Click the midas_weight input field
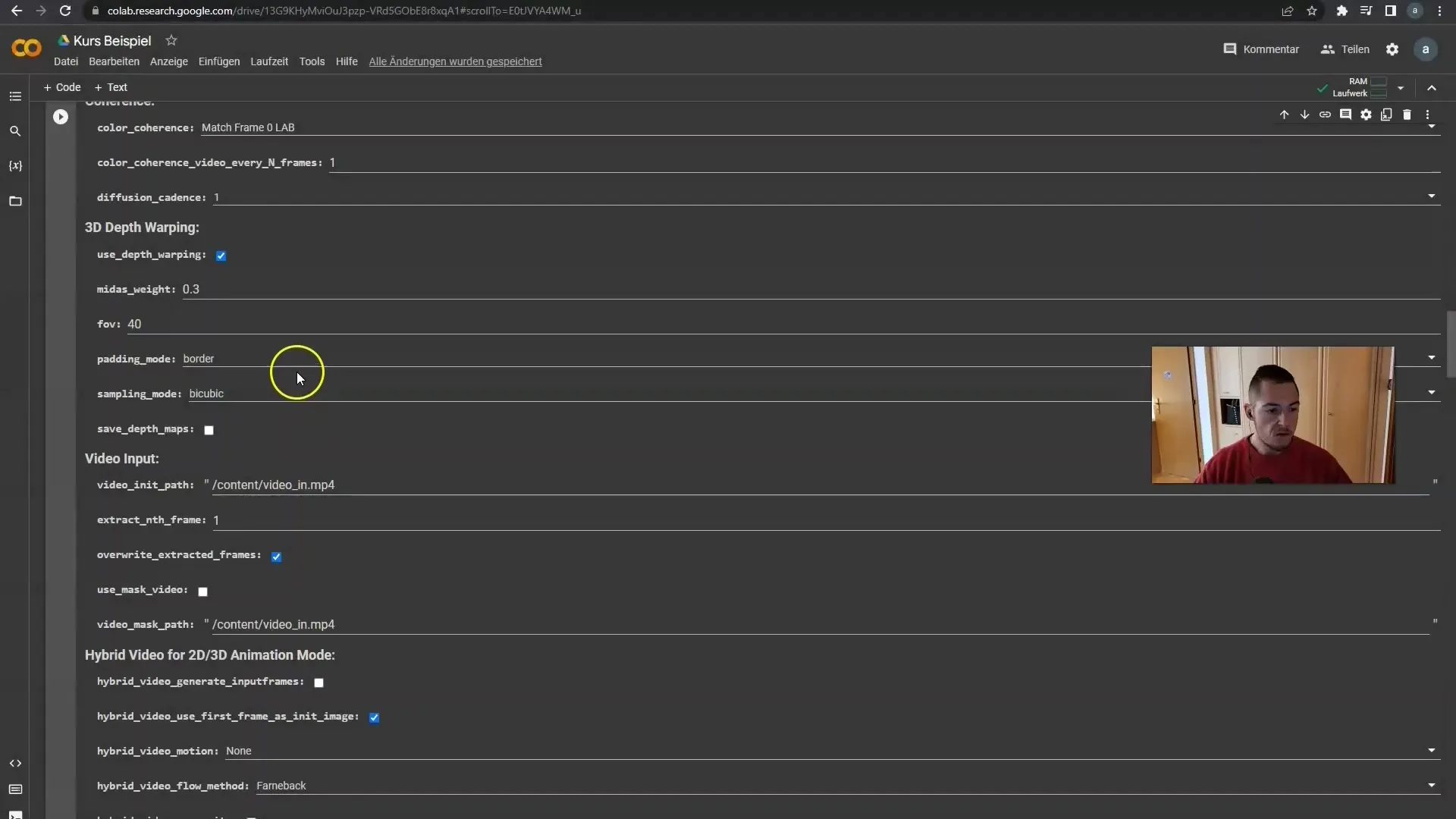Screen dimensions: 1456x819 tap(811, 289)
